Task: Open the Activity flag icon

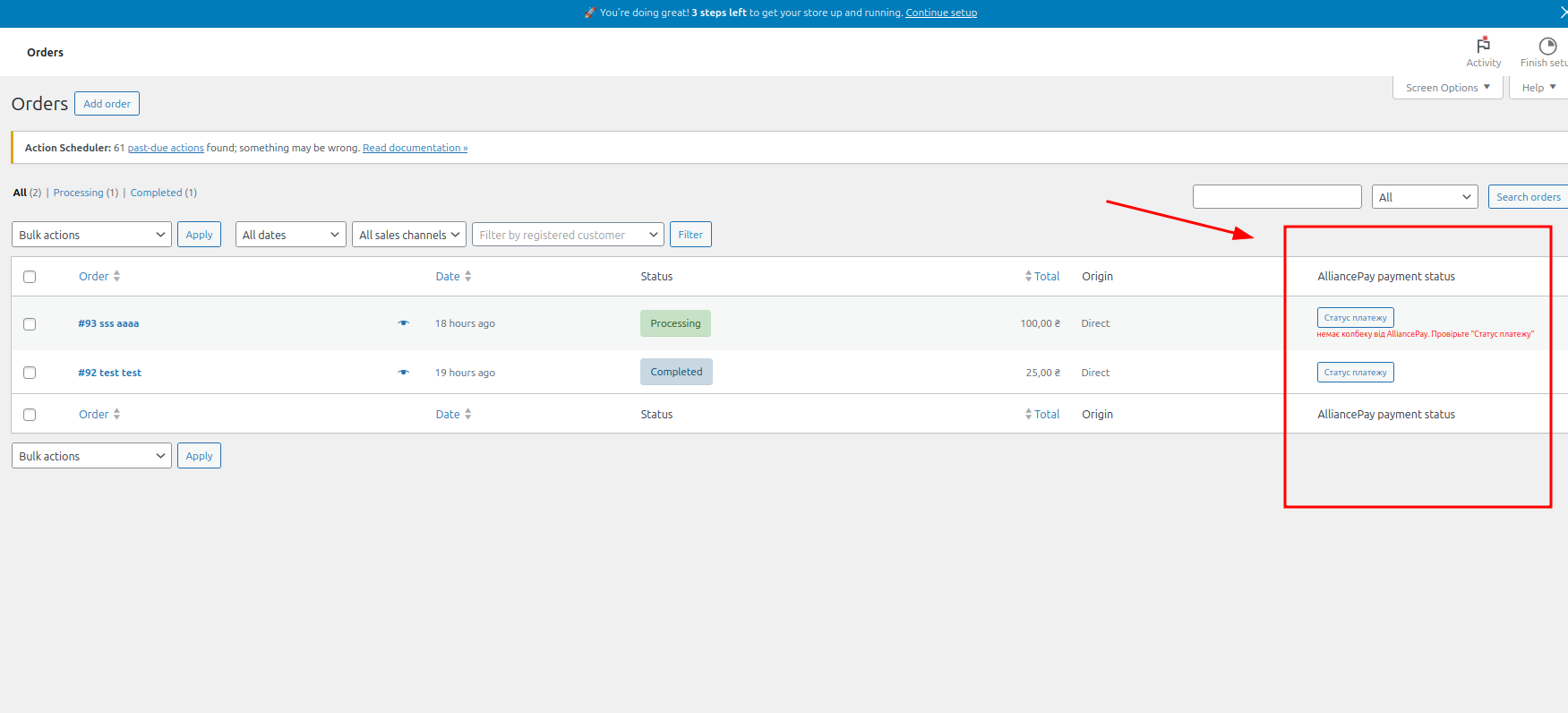Action: click(x=1483, y=46)
